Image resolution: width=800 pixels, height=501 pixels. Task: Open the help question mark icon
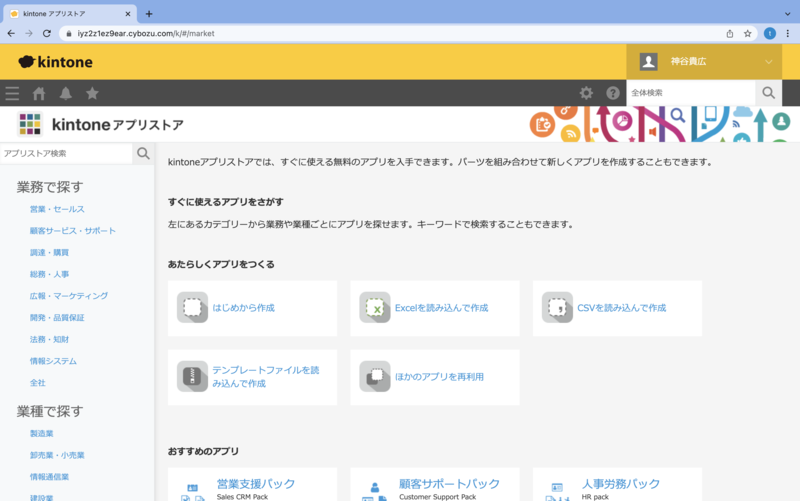click(x=613, y=93)
